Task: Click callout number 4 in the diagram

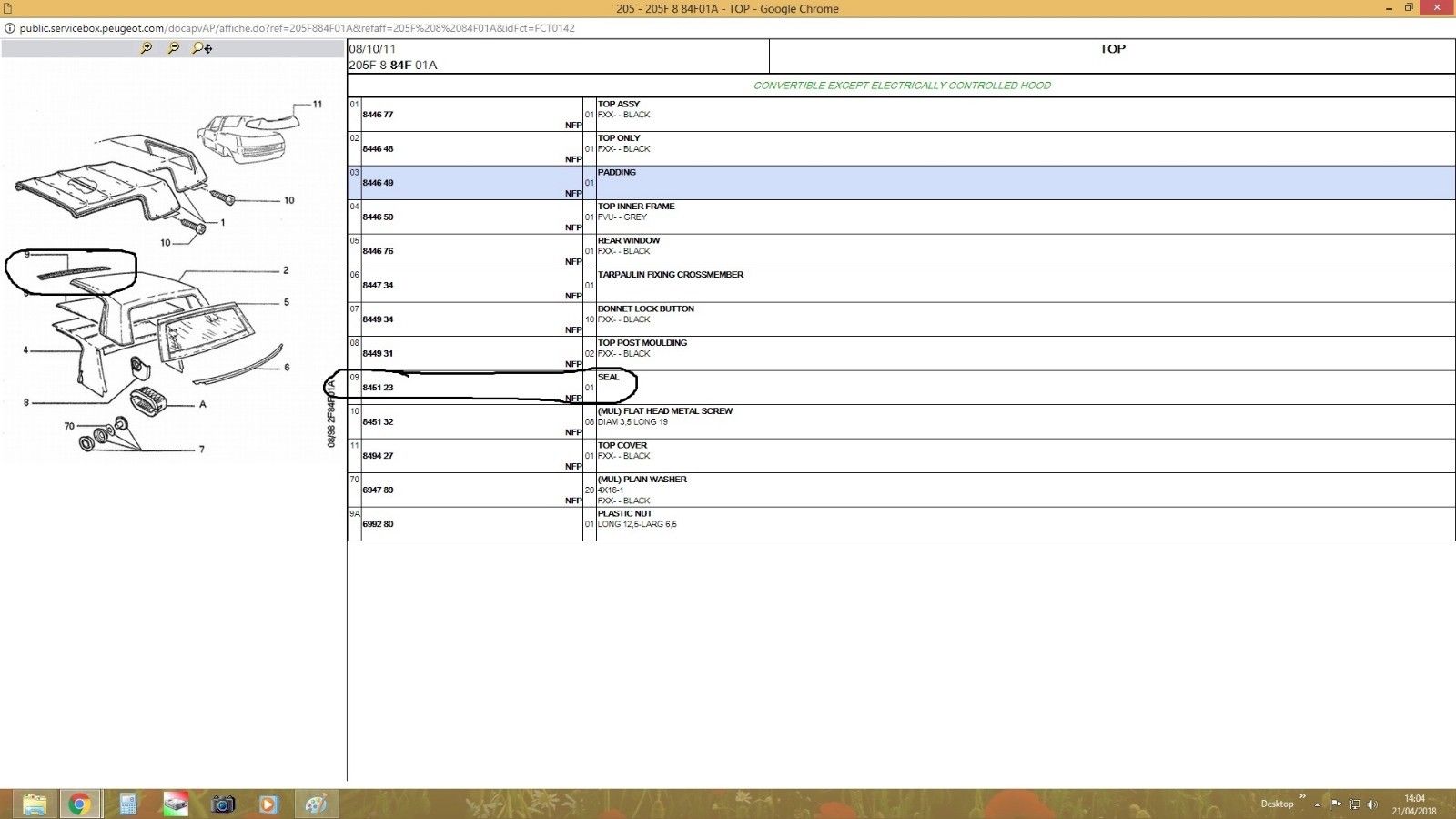Action: [26, 350]
